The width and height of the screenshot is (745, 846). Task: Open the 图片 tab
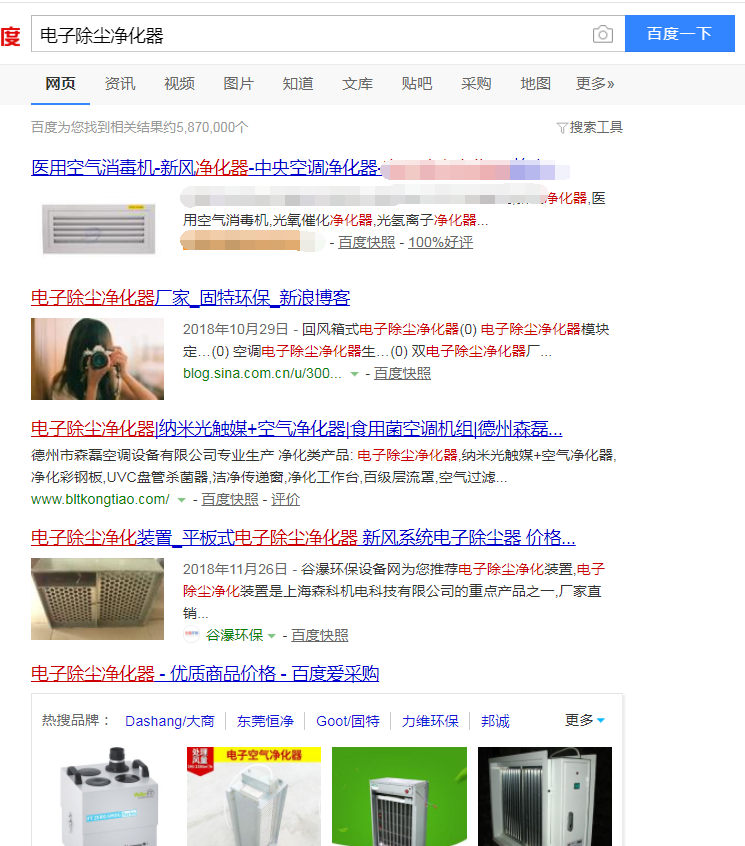click(x=238, y=84)
